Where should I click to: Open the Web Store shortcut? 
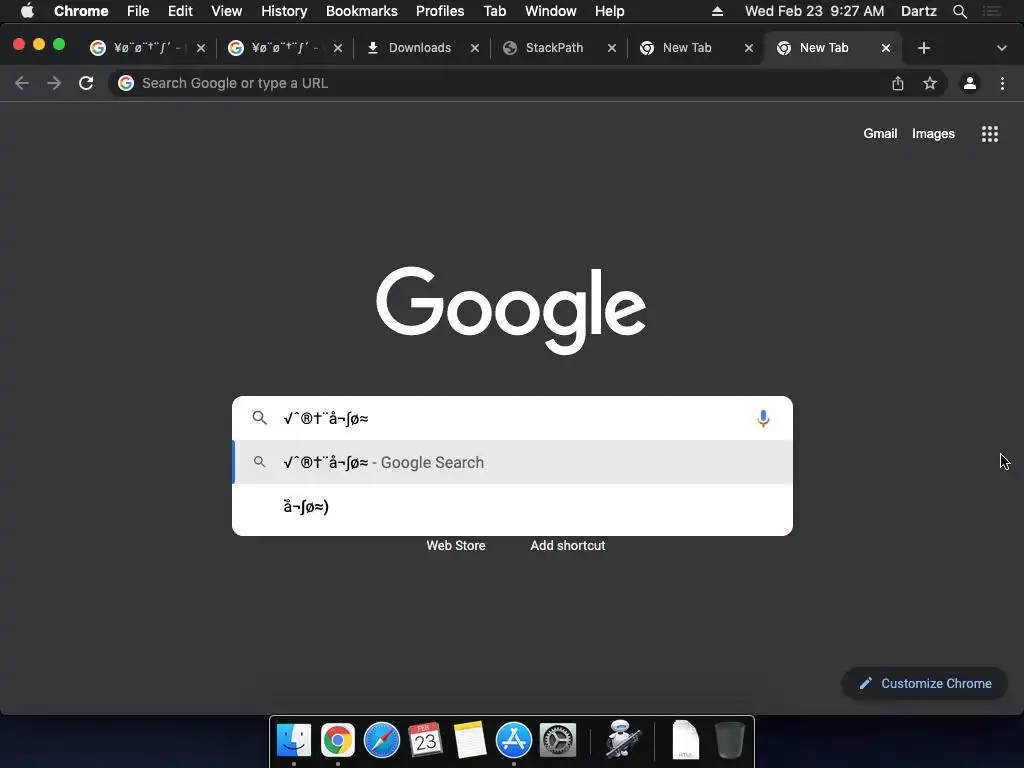pyautogui.click(x=456, y=545)
